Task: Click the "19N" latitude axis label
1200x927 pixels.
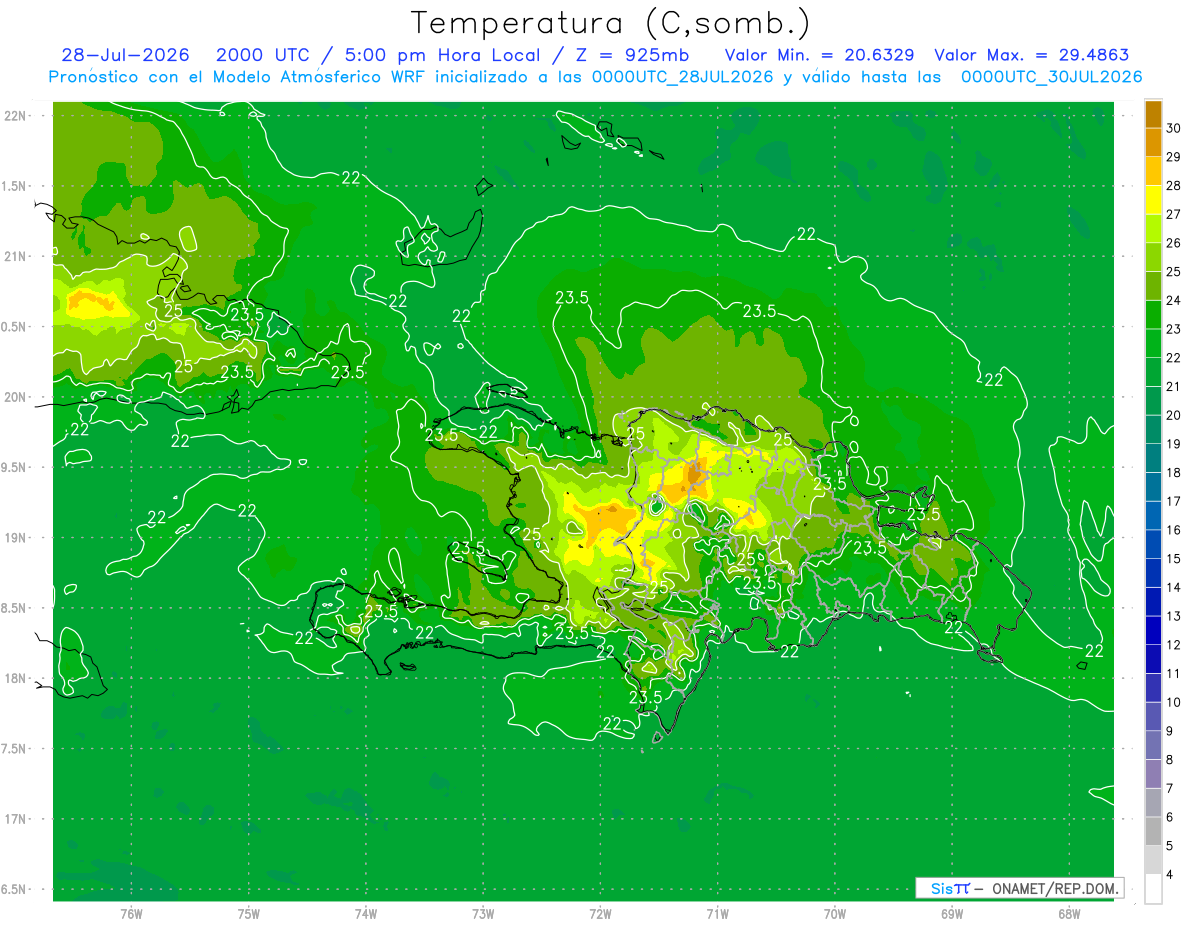Action: [x=16, y=537]
